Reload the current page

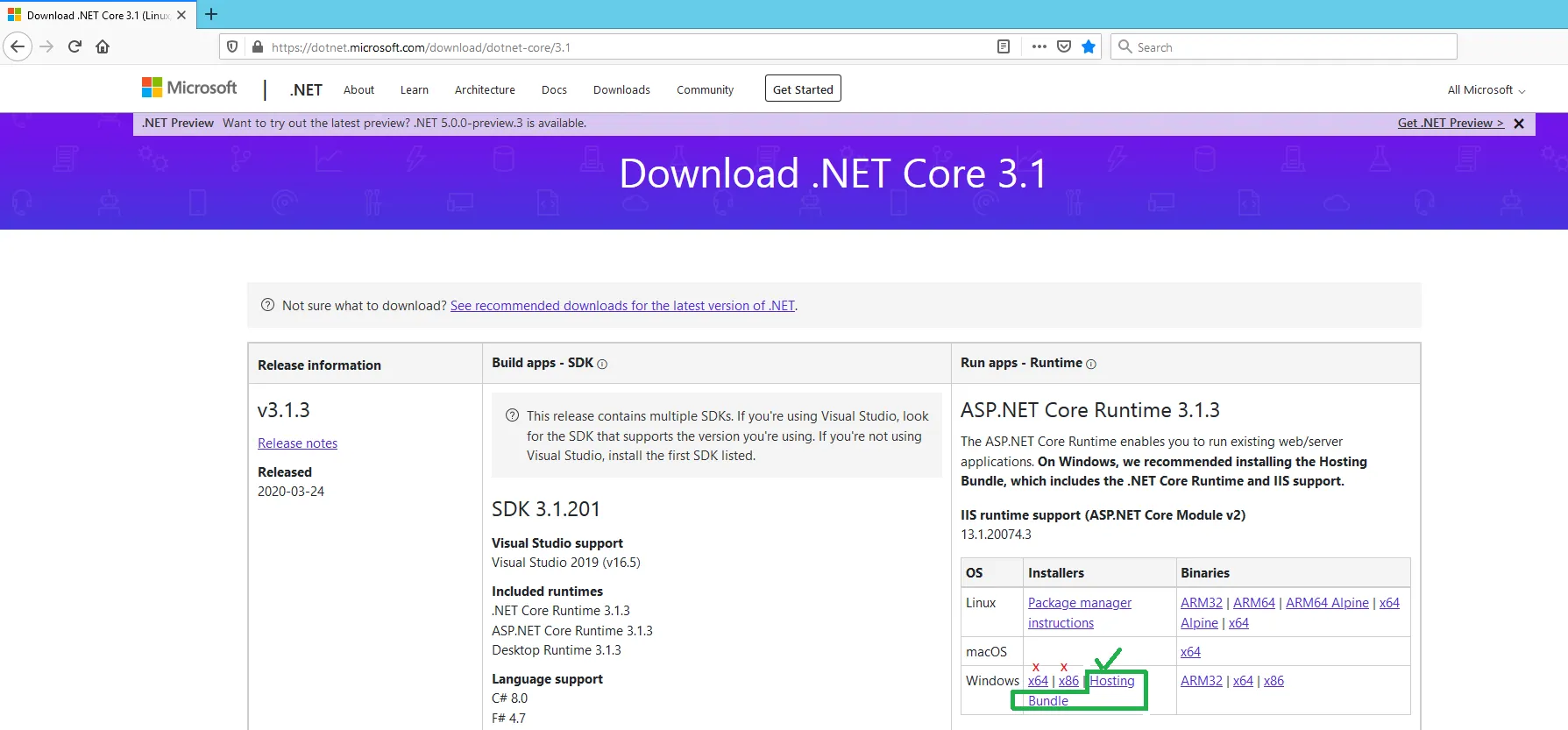pos(74,46)
